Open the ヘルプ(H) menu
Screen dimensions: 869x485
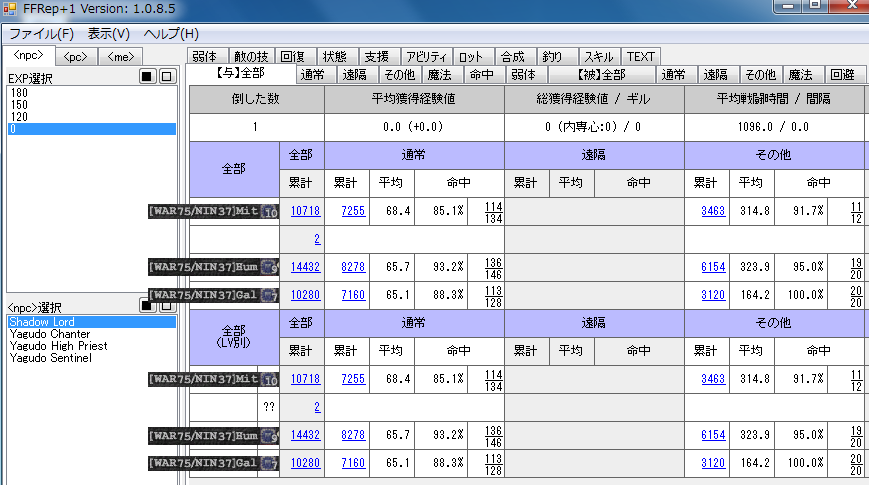coord(171,34)
